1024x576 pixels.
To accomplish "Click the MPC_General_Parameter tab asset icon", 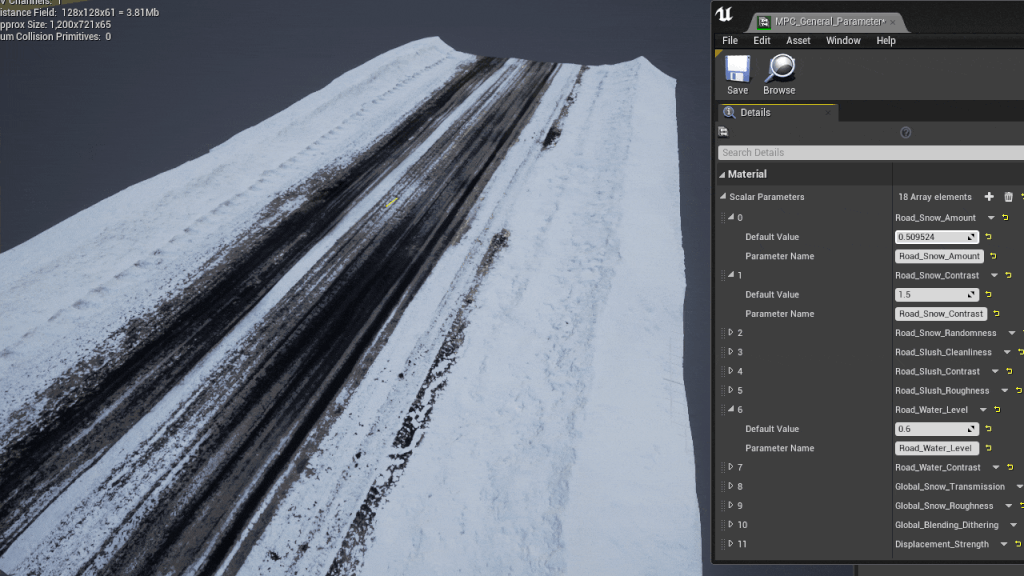I will coord(763,22).
